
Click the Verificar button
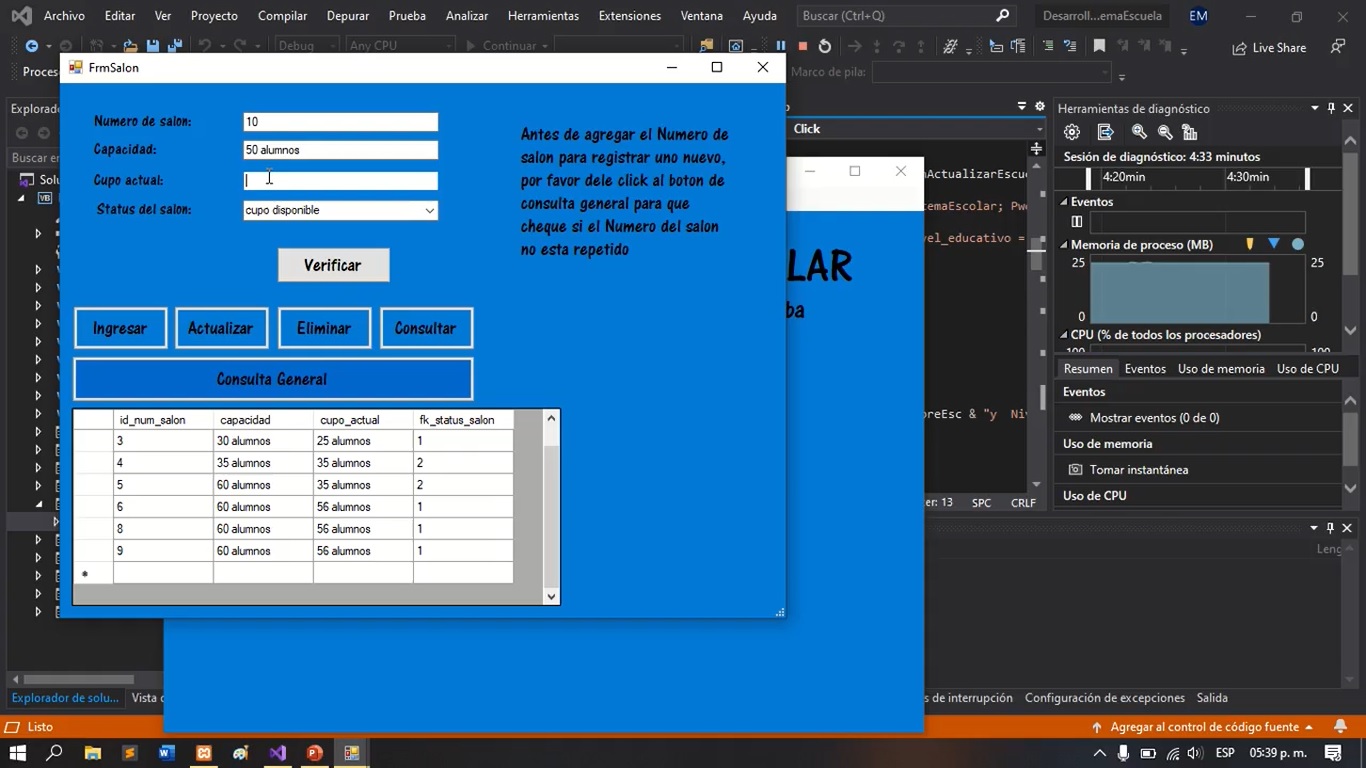click(x=333, y=266)
